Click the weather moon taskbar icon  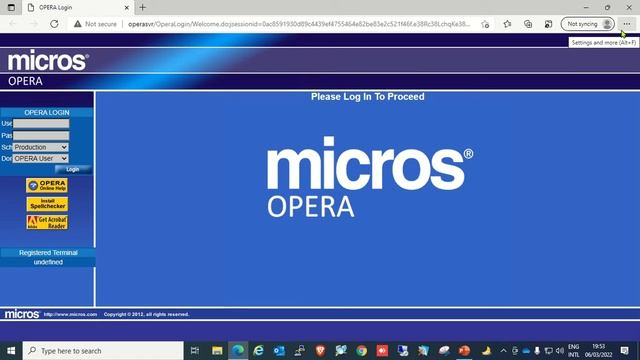486,351
